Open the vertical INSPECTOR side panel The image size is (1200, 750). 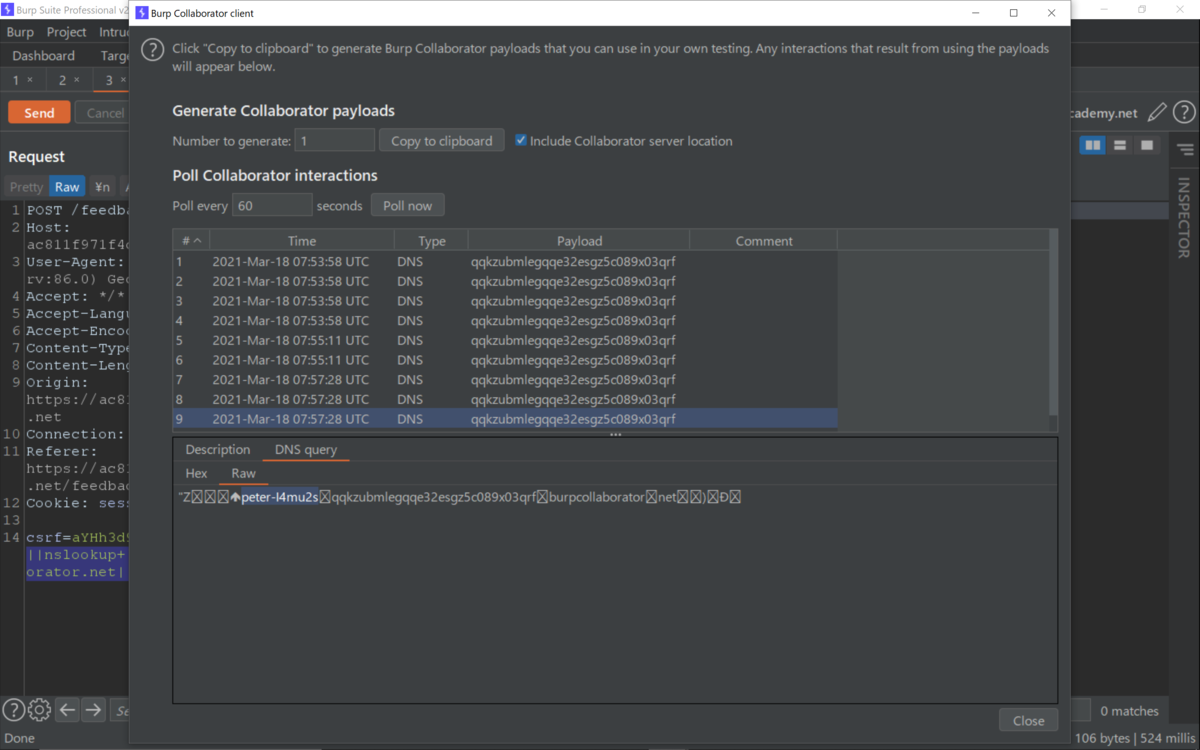pos(1184,218)
